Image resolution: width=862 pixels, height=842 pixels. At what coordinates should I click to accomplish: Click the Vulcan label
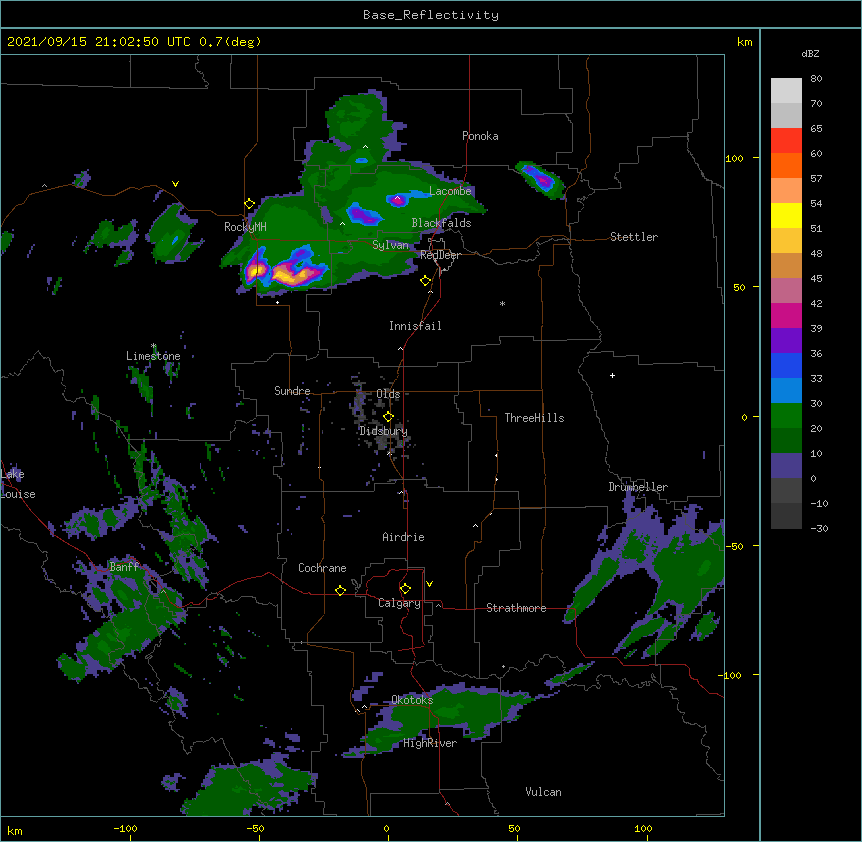[543, 792]
